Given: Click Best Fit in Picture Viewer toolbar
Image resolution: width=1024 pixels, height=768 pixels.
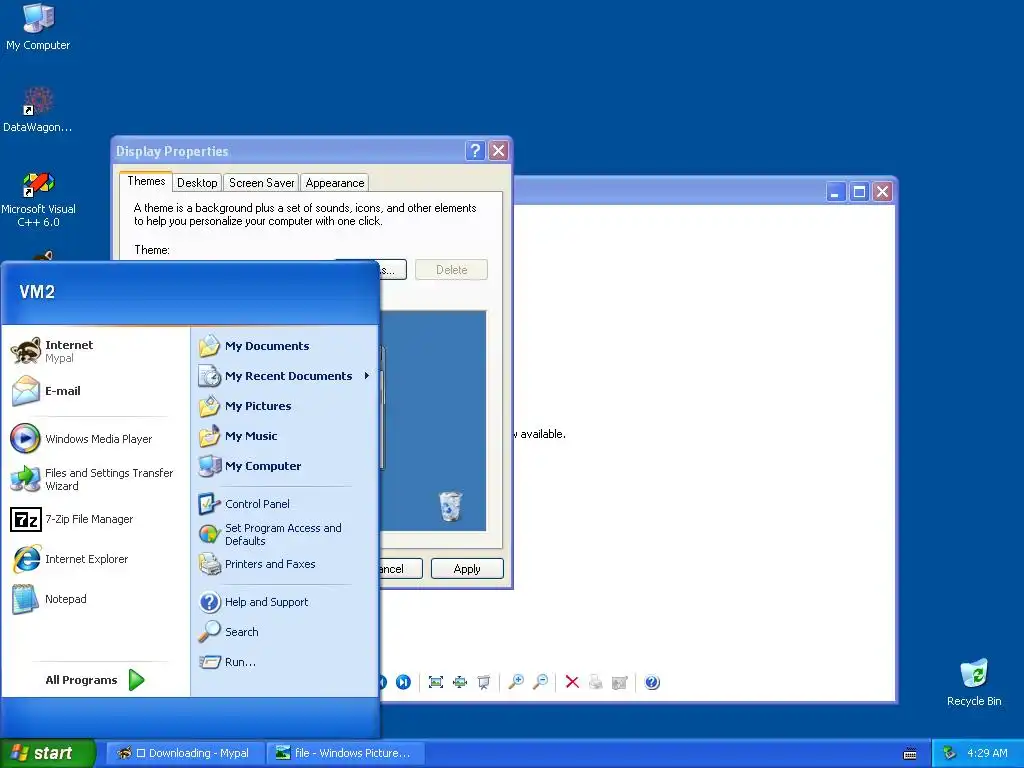Looking at the screenshot, I should 436,682.
